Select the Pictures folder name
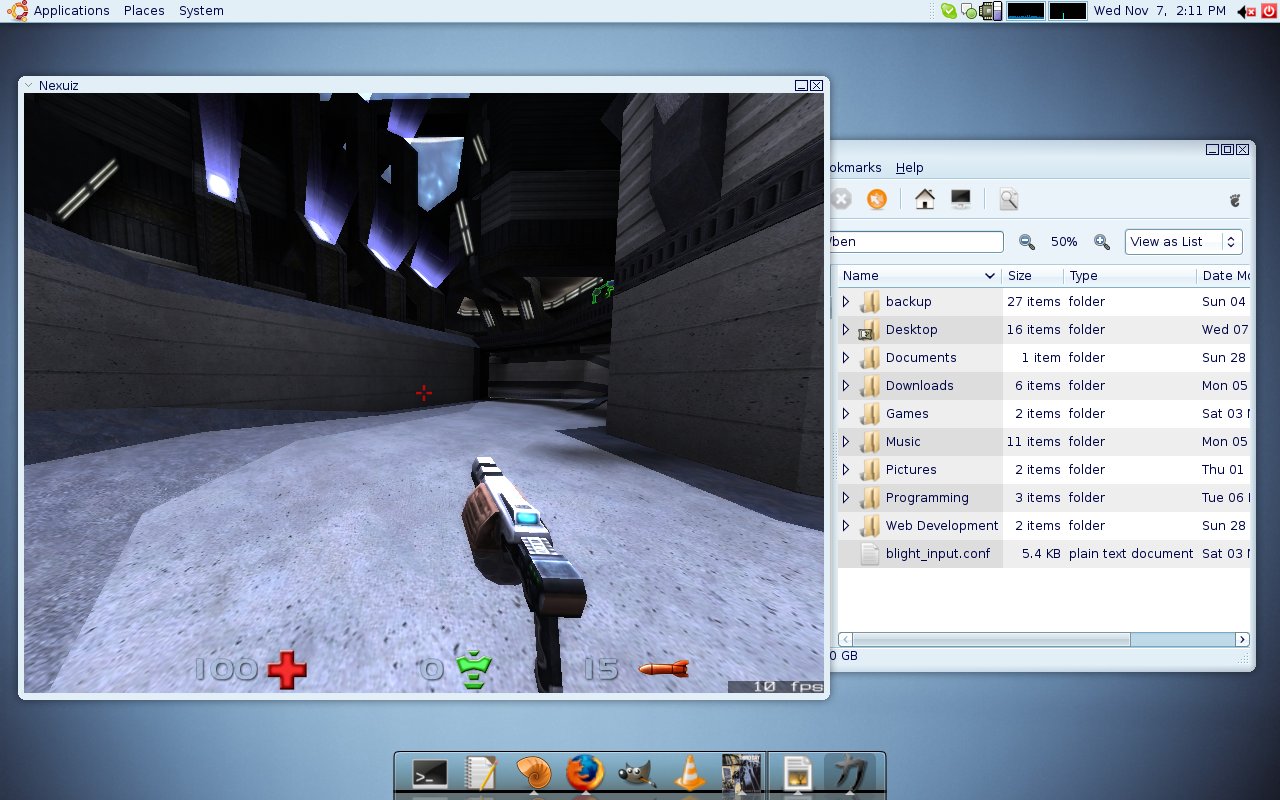Screen dimensions: 1280x800 pyautogui.click(x=911, y=469)
